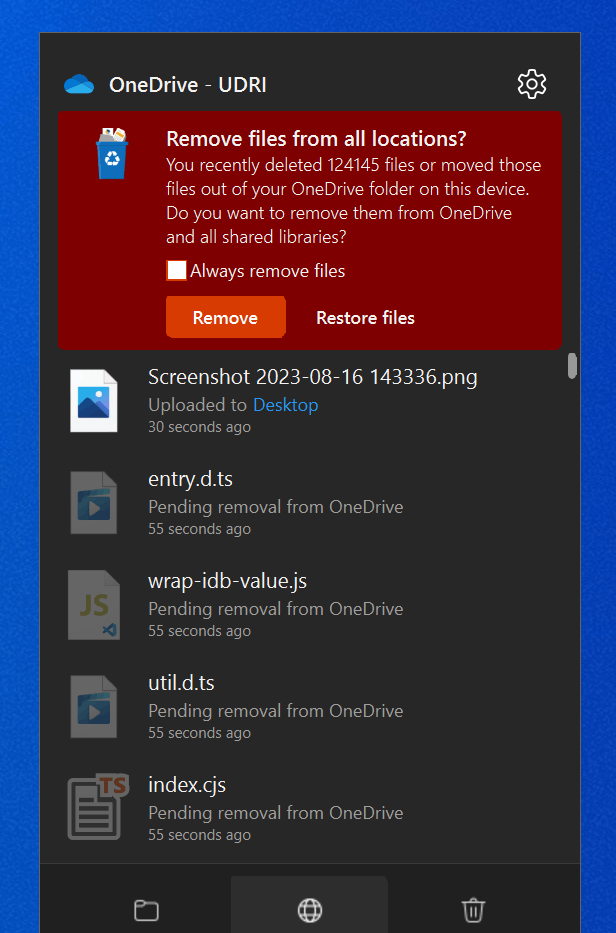Open folder icon in bottom bar
The height and width of the screenshot is (933, 616).
pyautogui.click(x=146, y=910)
